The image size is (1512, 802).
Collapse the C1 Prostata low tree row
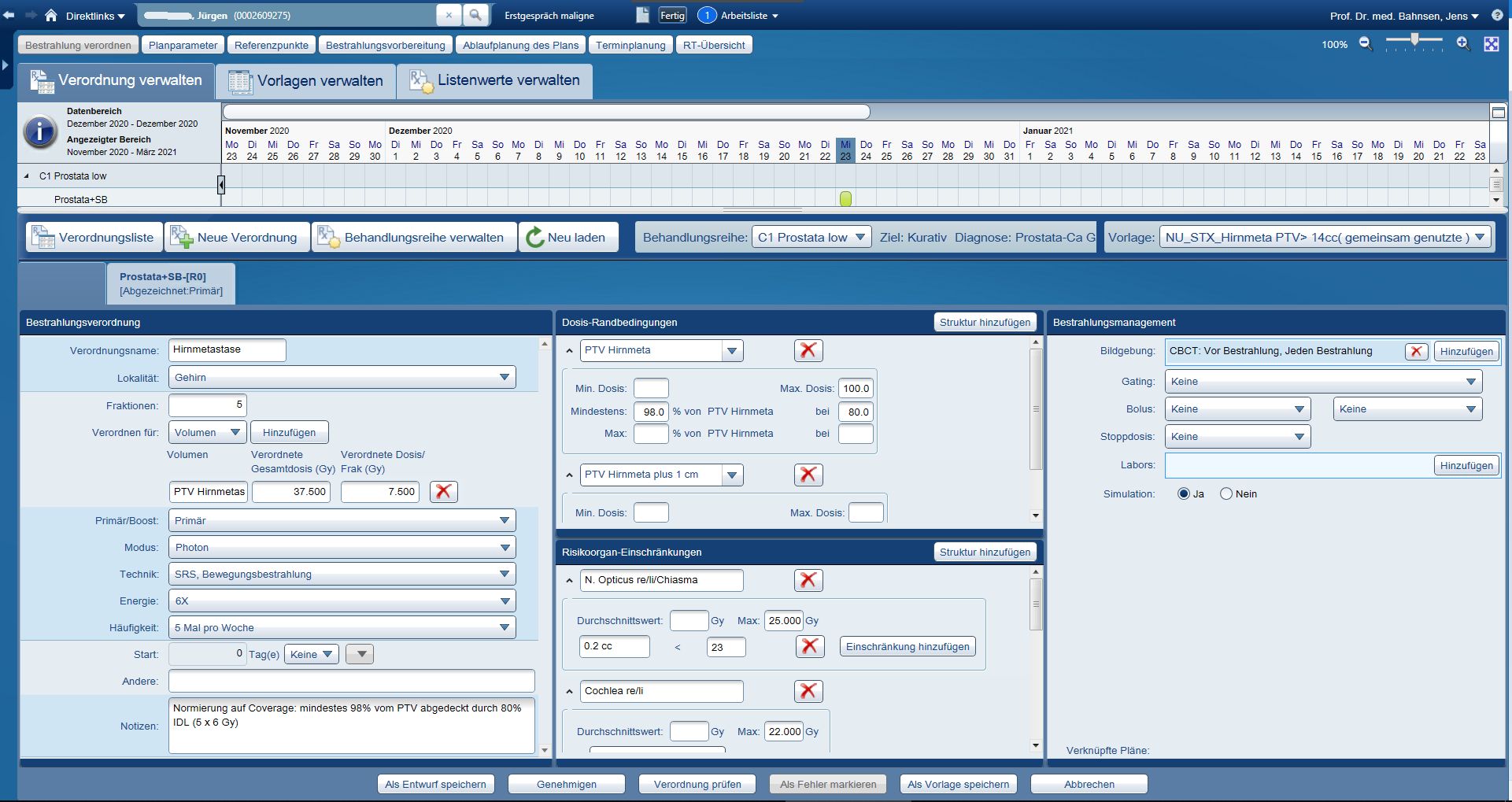(27, 176)
